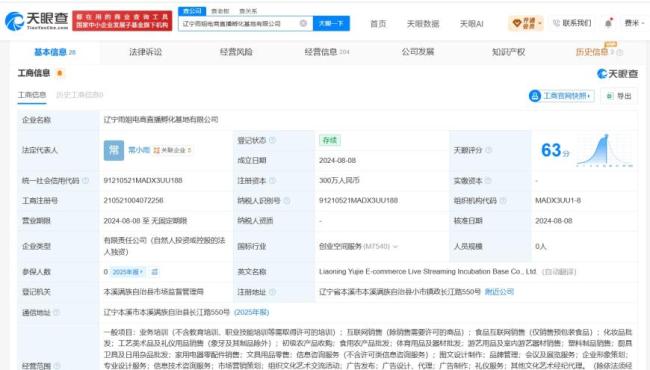Screen dimensions: 650x370
Task: Switch to the 基本信息 tab
Action: click(x=55, y=52)
